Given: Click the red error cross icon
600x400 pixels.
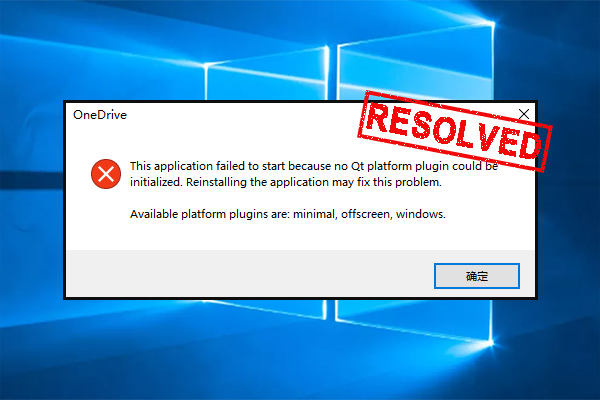Looking at the screenshot, I should (106, 174).
